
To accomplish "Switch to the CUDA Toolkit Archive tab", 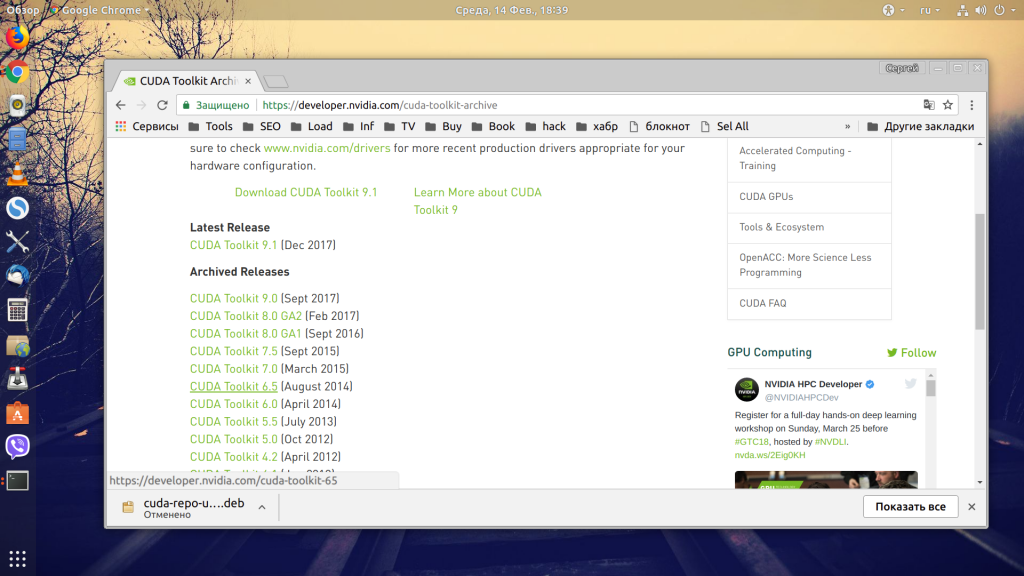I will 188,81.
